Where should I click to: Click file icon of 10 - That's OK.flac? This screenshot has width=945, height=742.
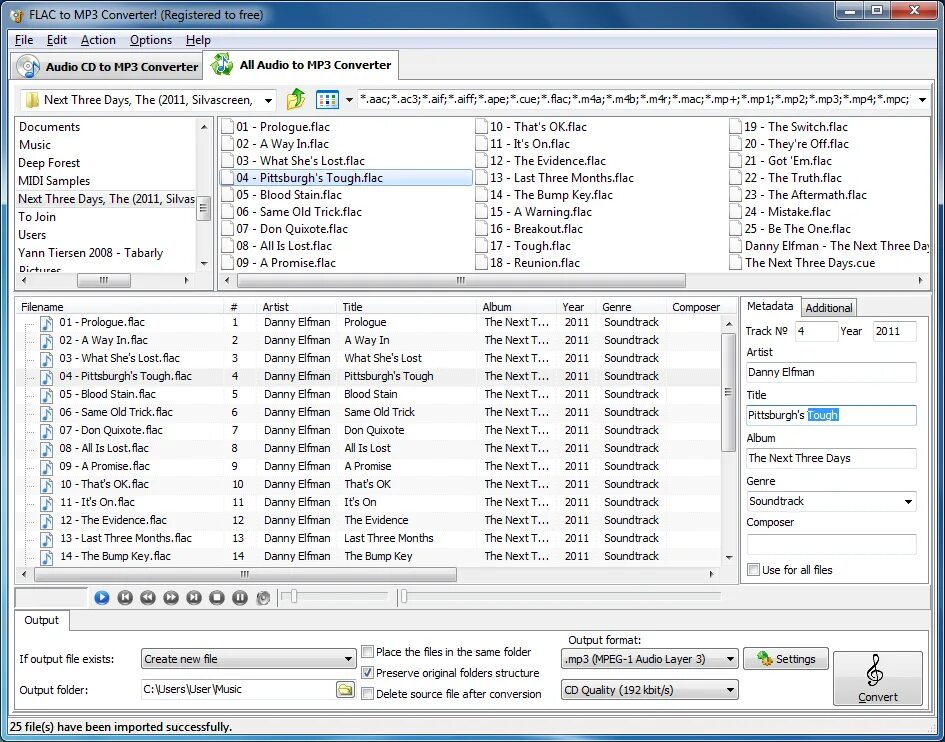[481, 127]
